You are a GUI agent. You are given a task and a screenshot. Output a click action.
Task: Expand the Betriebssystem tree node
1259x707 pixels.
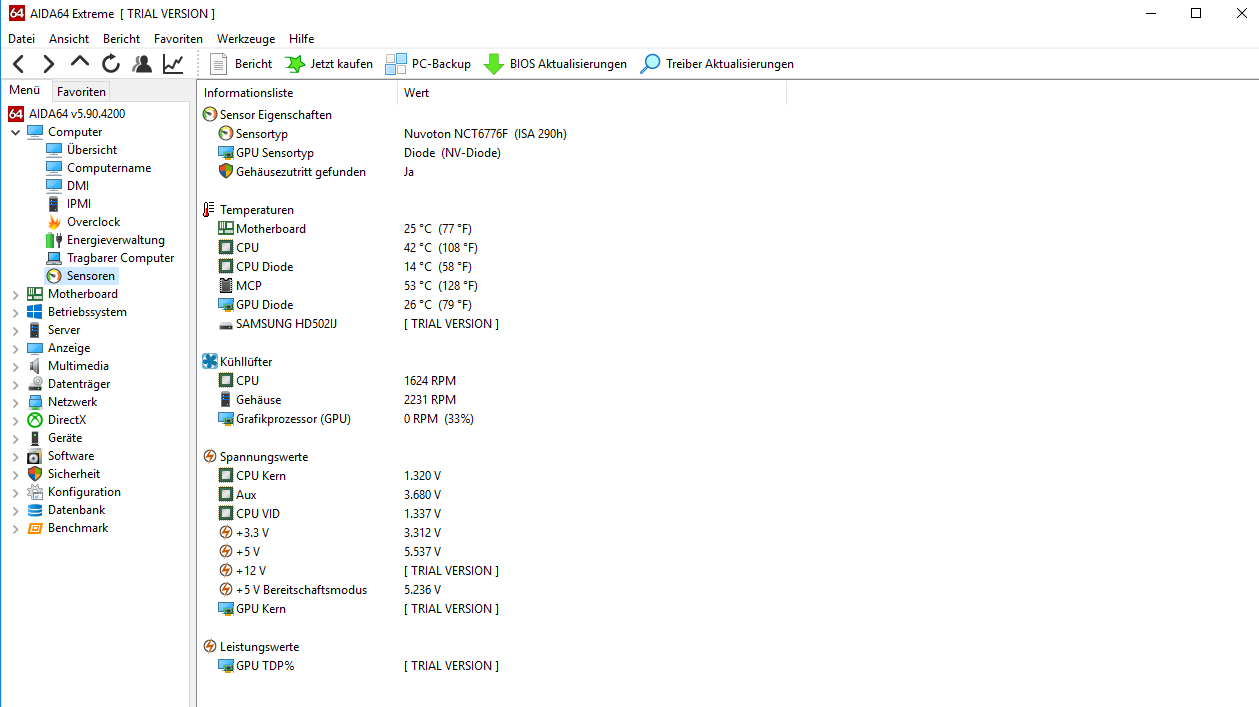tap(16, 312)
